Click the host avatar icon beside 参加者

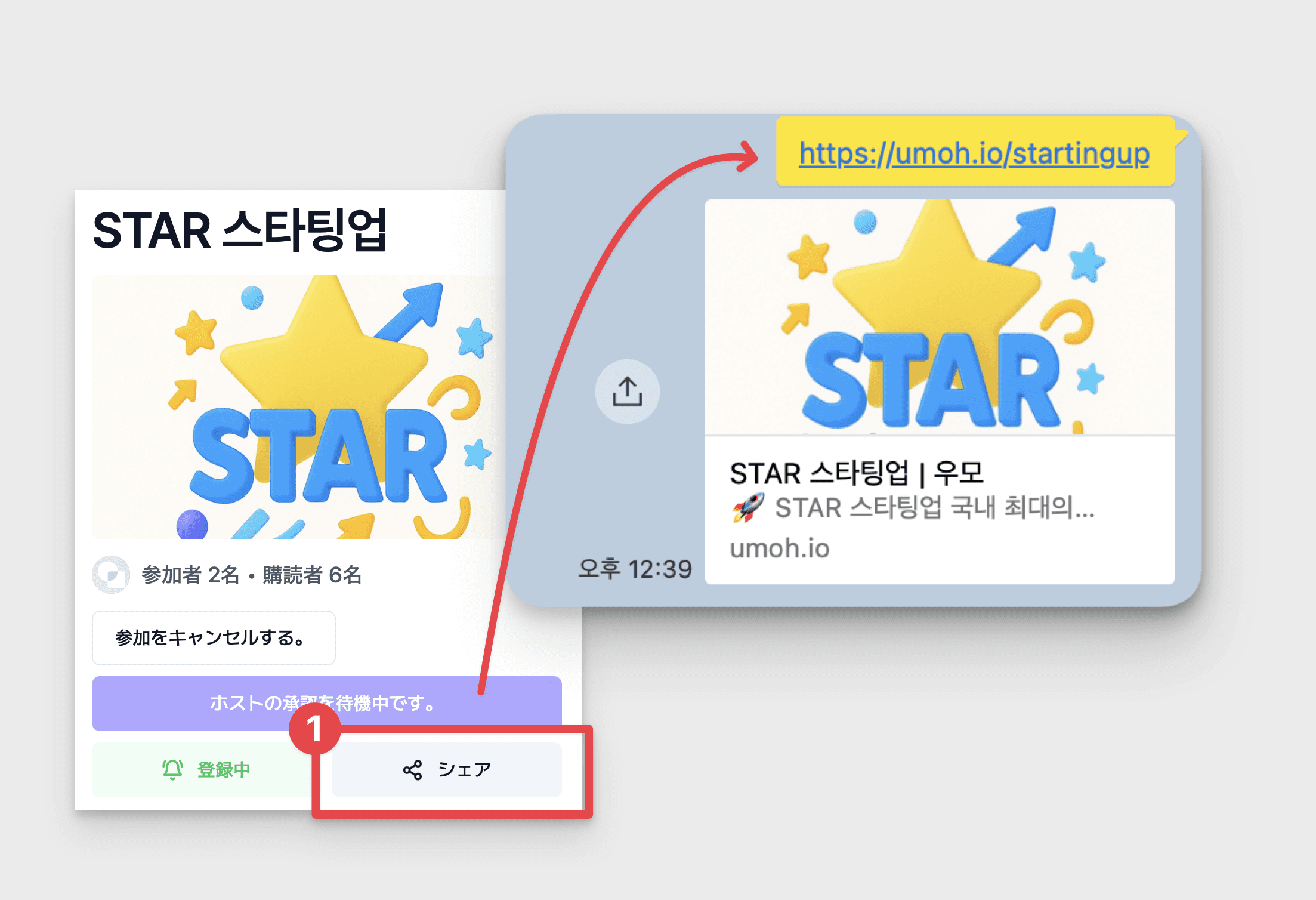[111, 575]
